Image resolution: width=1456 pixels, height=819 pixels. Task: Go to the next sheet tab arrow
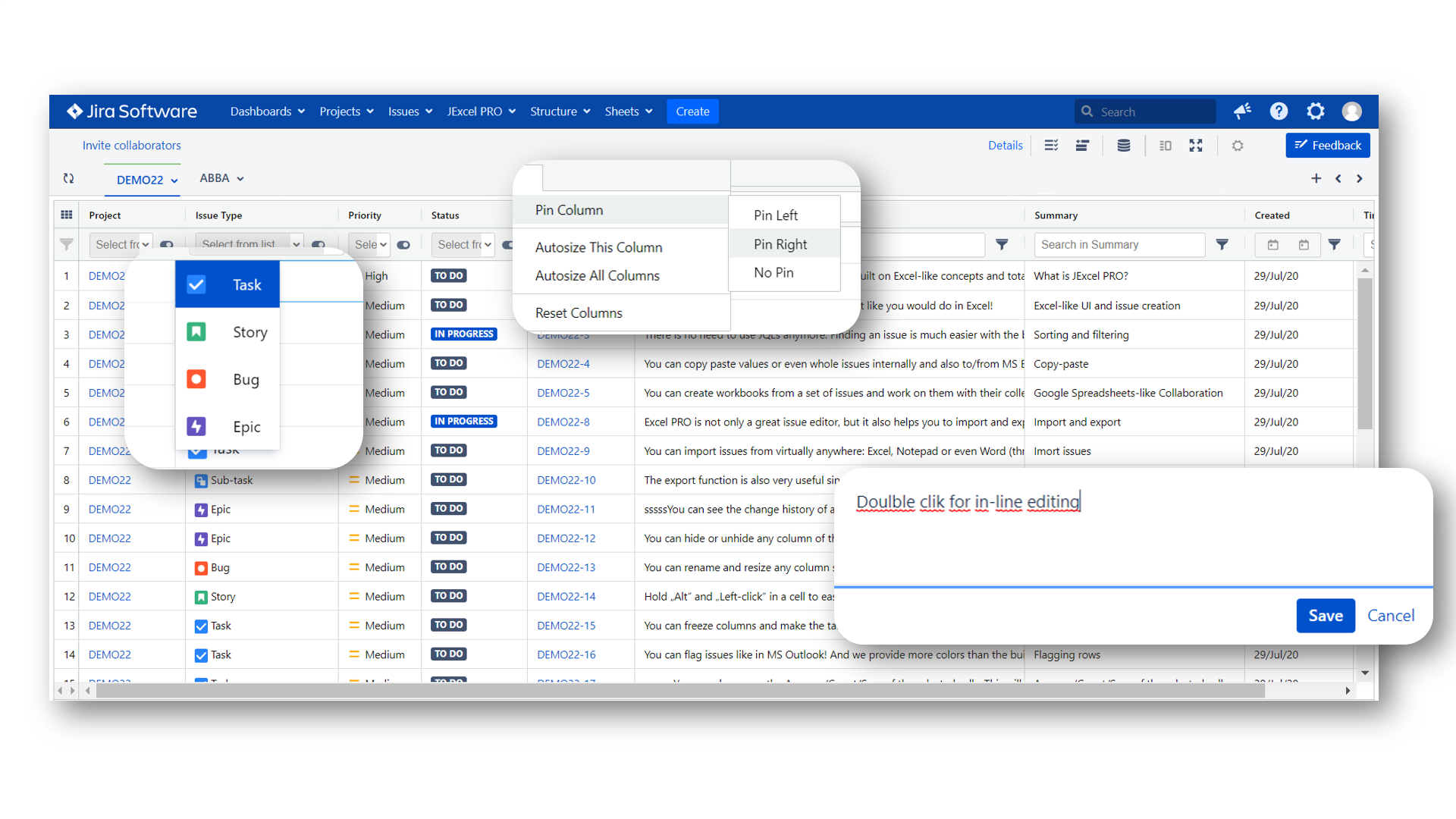click(x=1360, y=178)
